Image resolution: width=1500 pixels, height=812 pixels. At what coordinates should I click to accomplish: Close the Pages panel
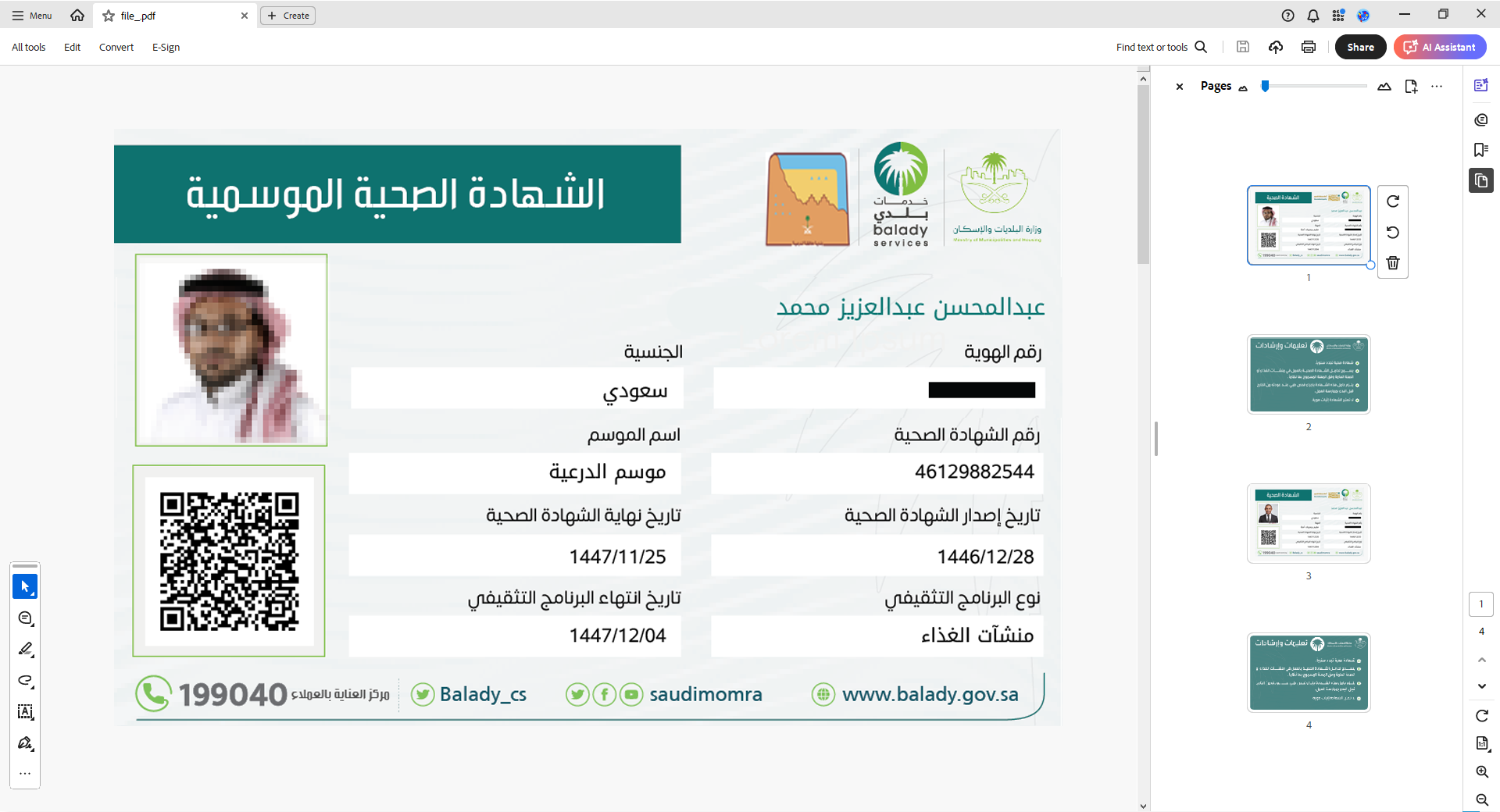coord(1180,87)
